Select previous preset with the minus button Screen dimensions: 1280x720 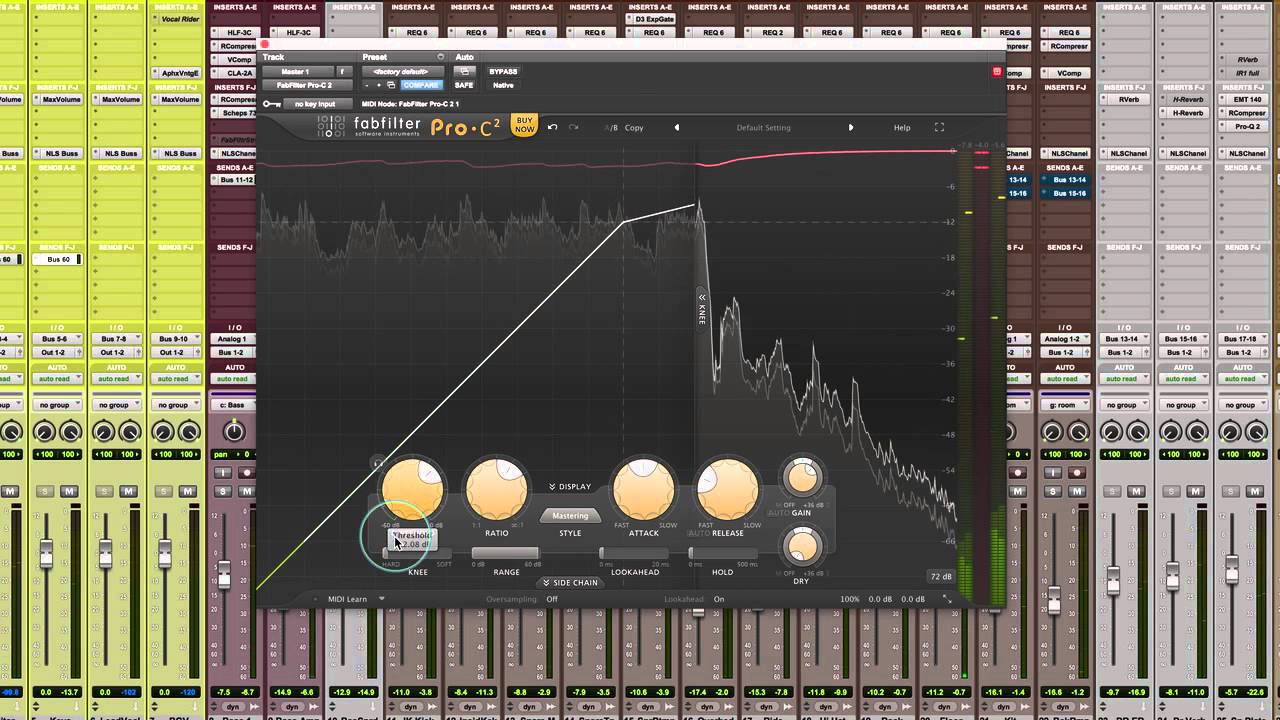pos(367,85)
